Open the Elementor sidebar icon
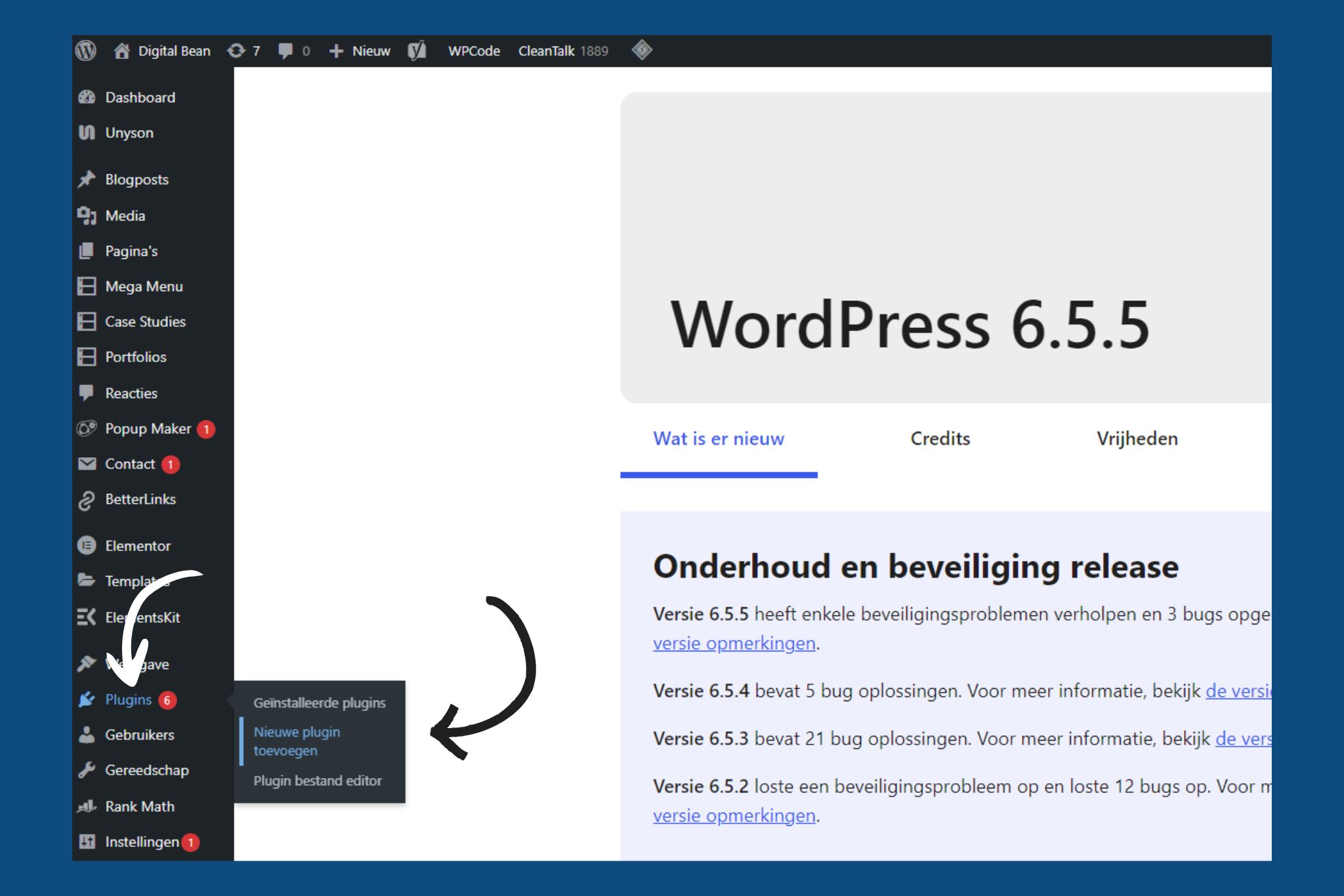Screen dimensions: 1344x896 click(87, 545)
